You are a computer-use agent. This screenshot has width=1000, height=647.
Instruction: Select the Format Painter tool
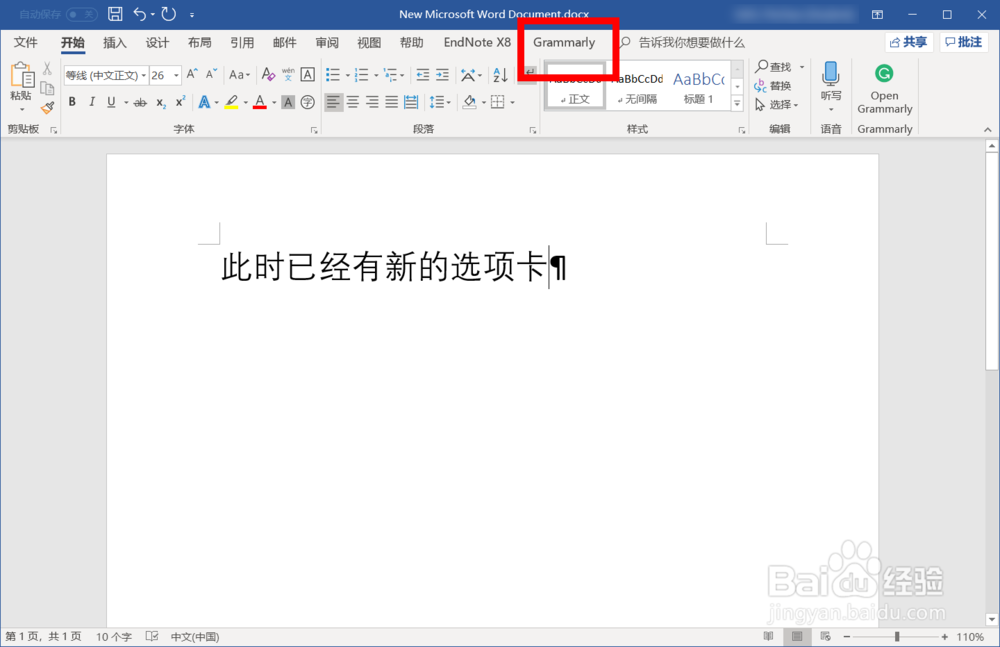click(x=46, y=108)
